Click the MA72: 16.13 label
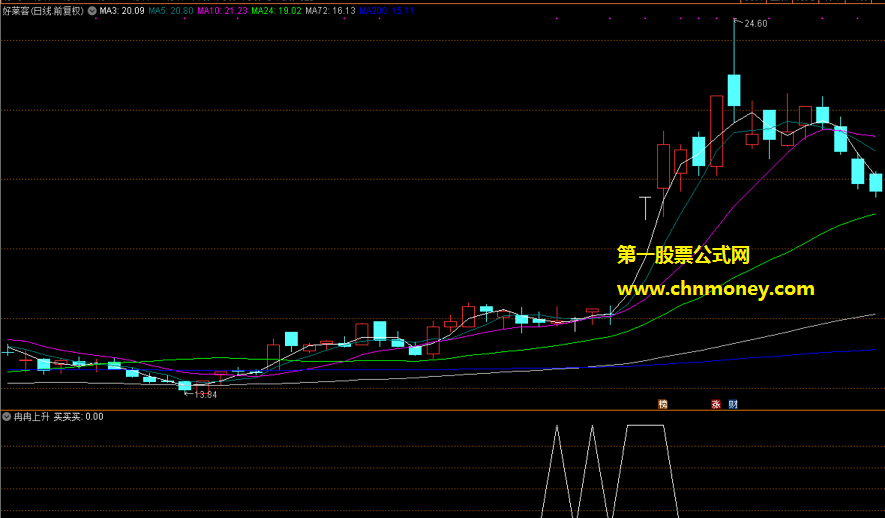Viewport: 885px width, 518px height. [x=331, y=11]
